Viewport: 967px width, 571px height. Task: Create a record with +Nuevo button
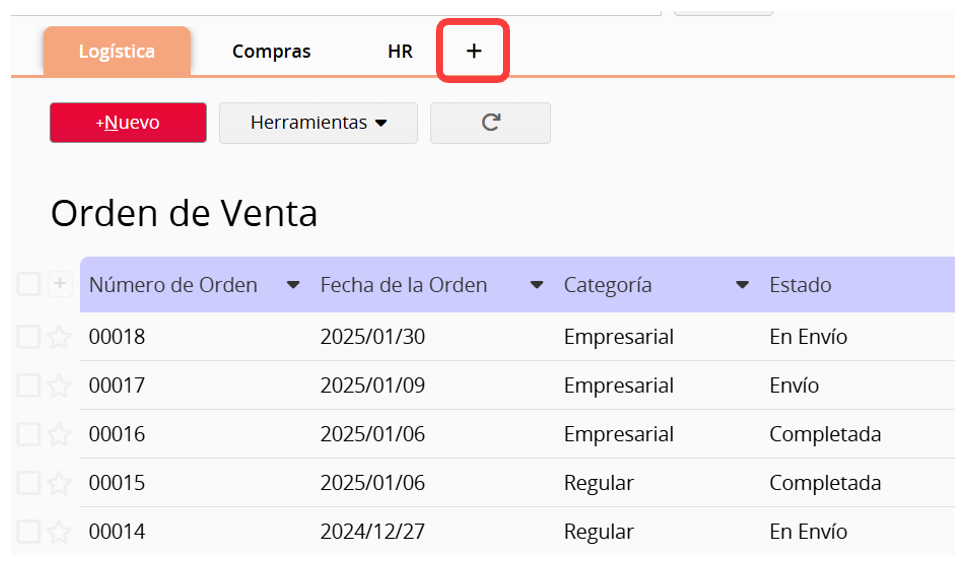[128, 123]
